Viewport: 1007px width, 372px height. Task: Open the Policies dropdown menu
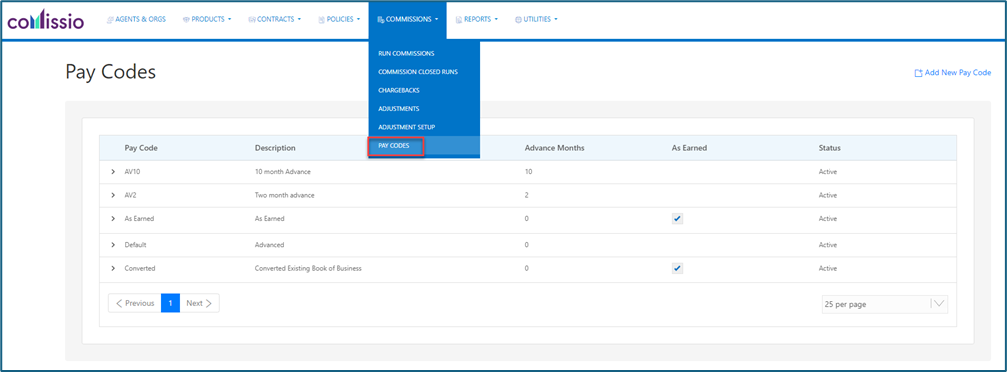point(339,19)
